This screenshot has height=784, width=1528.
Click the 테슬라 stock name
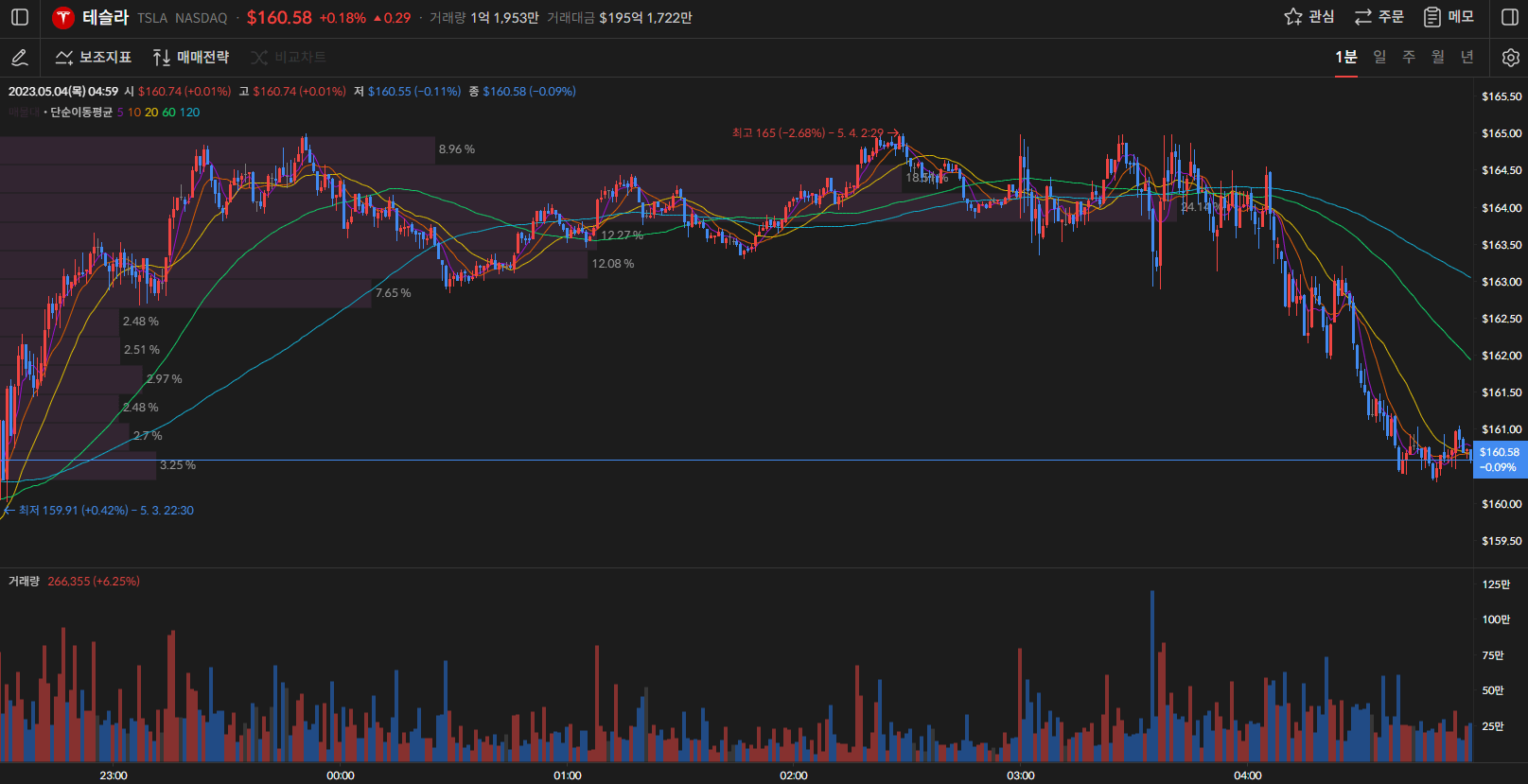[105, 17]
